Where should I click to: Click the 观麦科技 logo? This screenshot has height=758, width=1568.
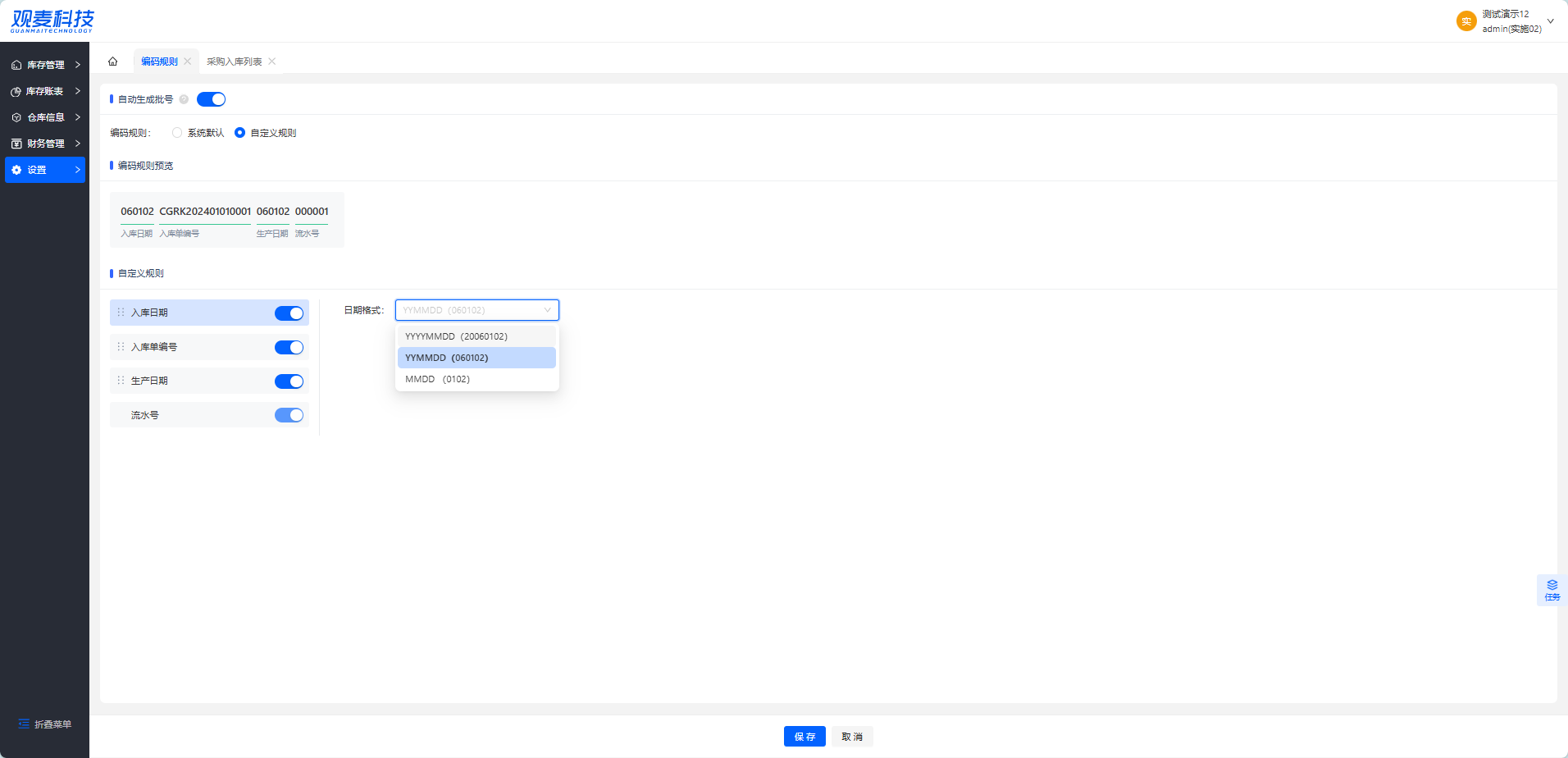52,21
